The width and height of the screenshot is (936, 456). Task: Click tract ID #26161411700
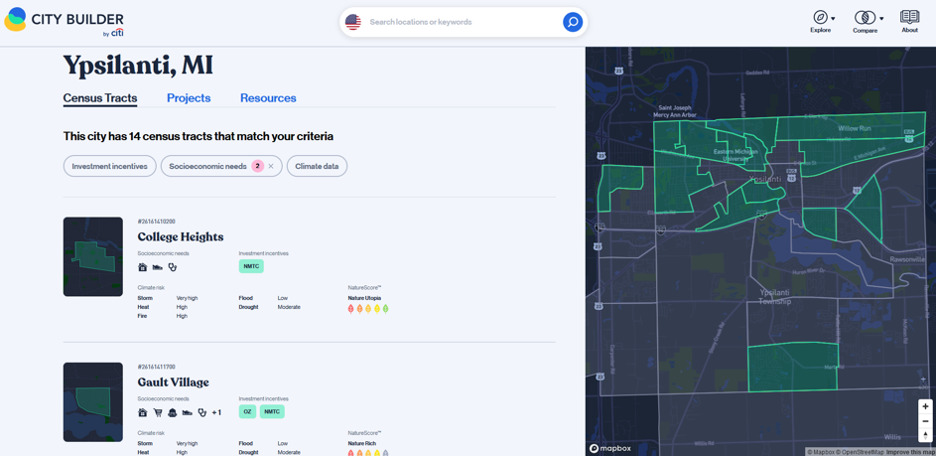(x=156, y=366)
